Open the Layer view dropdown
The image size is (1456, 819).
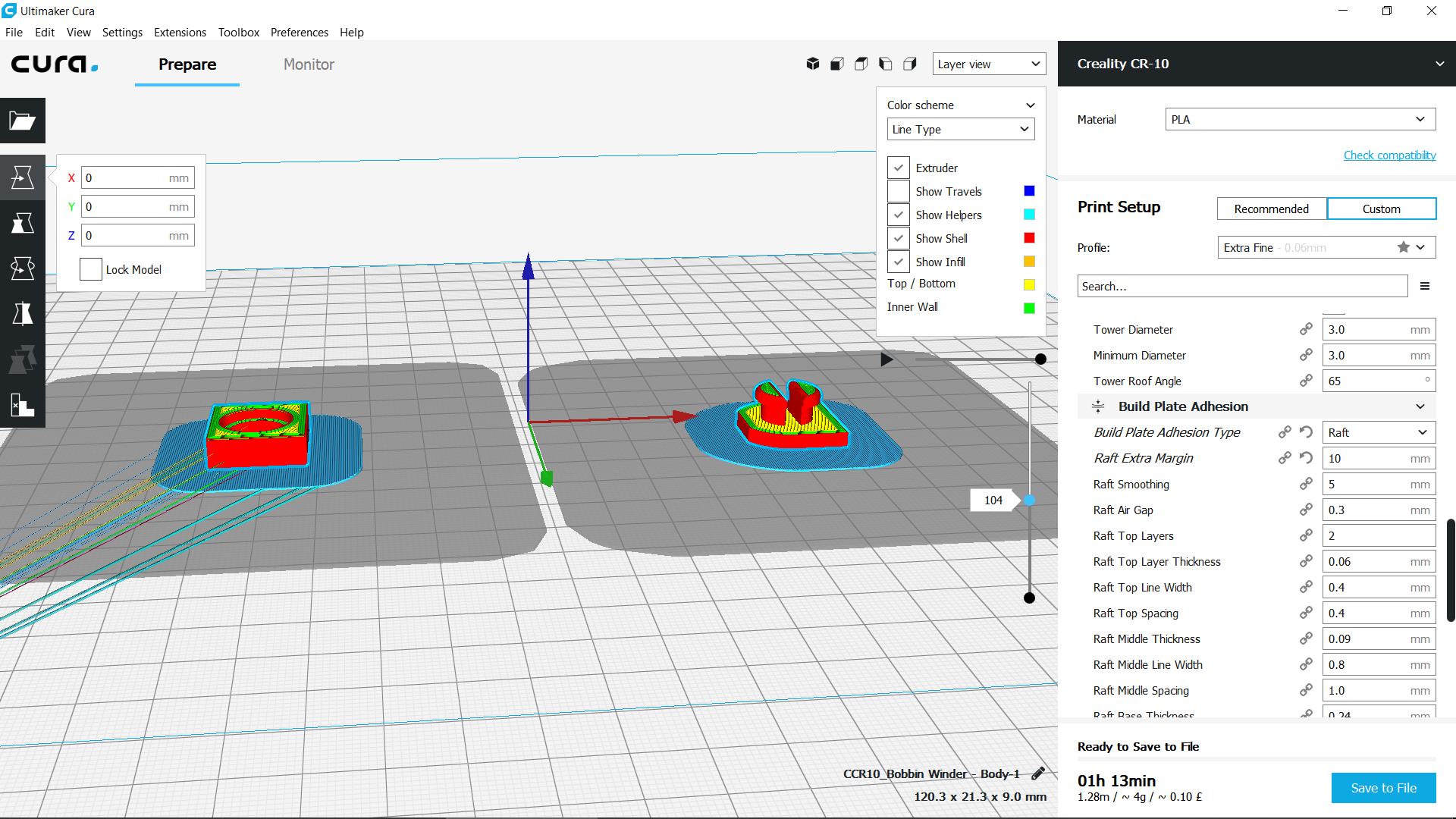pos(988,64)
